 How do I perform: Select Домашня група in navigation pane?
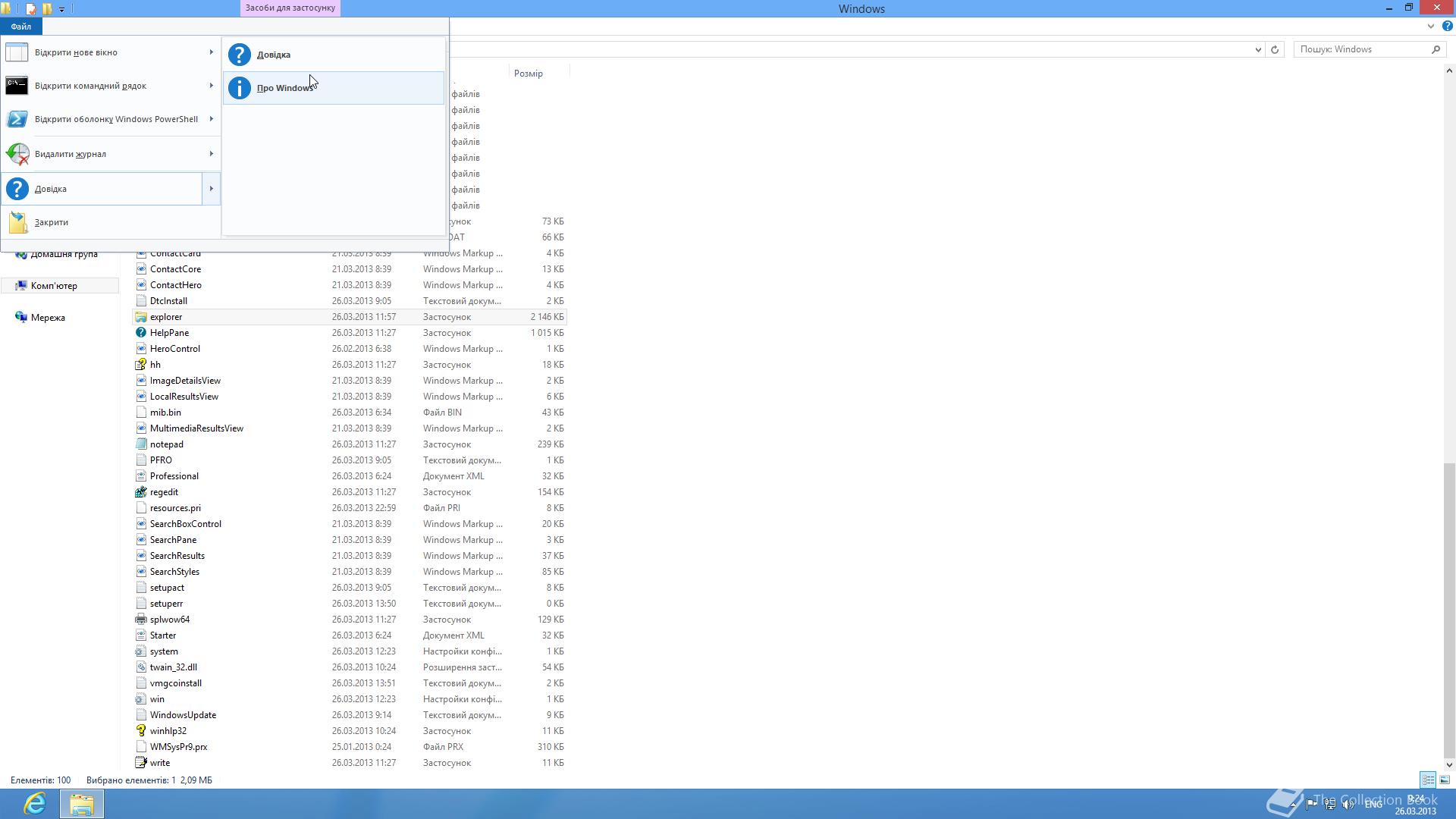[x=64, y=255]
